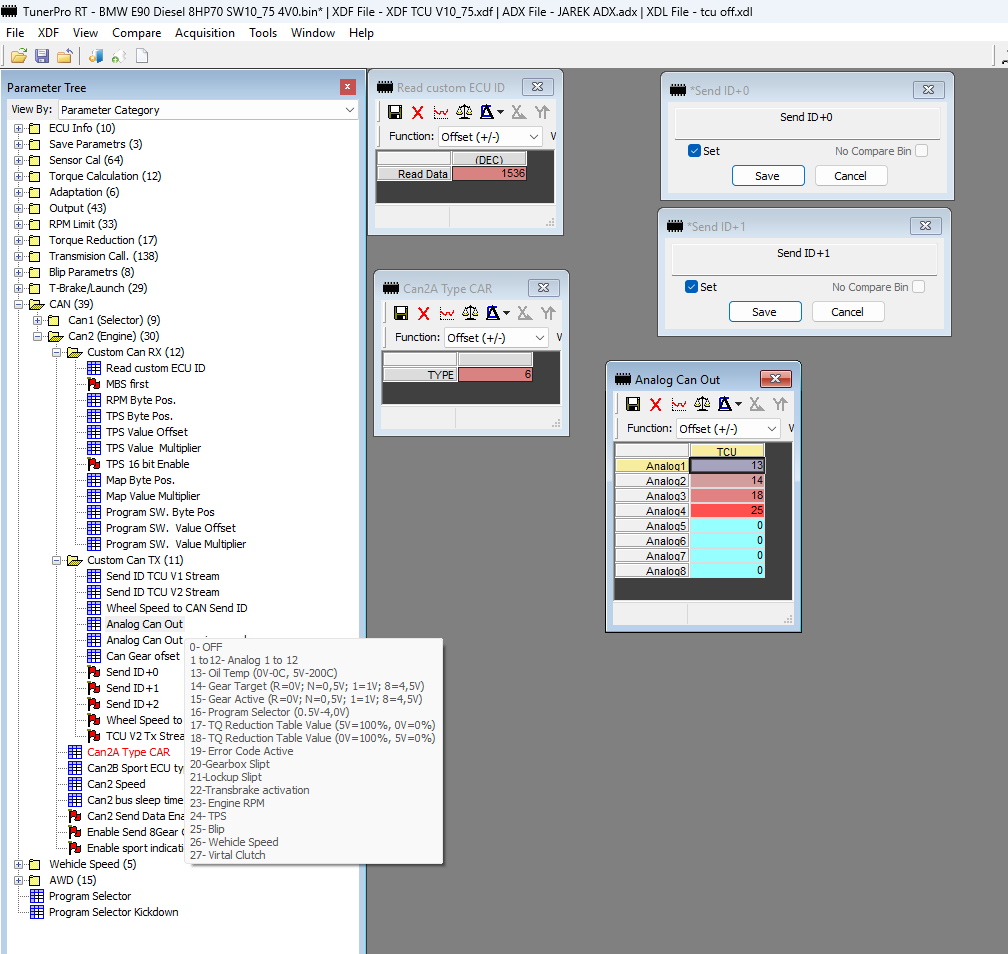The height and width of the screenshot is (954, 1008).
Task: Save the Analog Can Out table
Action: (633, 404)
